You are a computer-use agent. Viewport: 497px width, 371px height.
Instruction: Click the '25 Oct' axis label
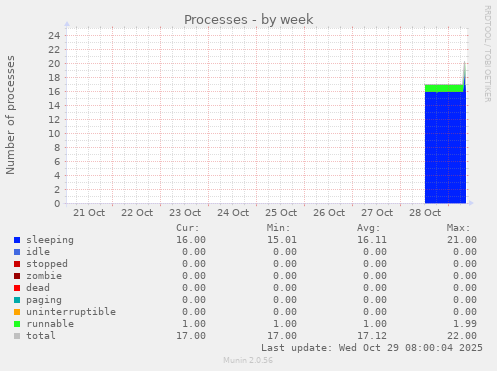point(281,213)
